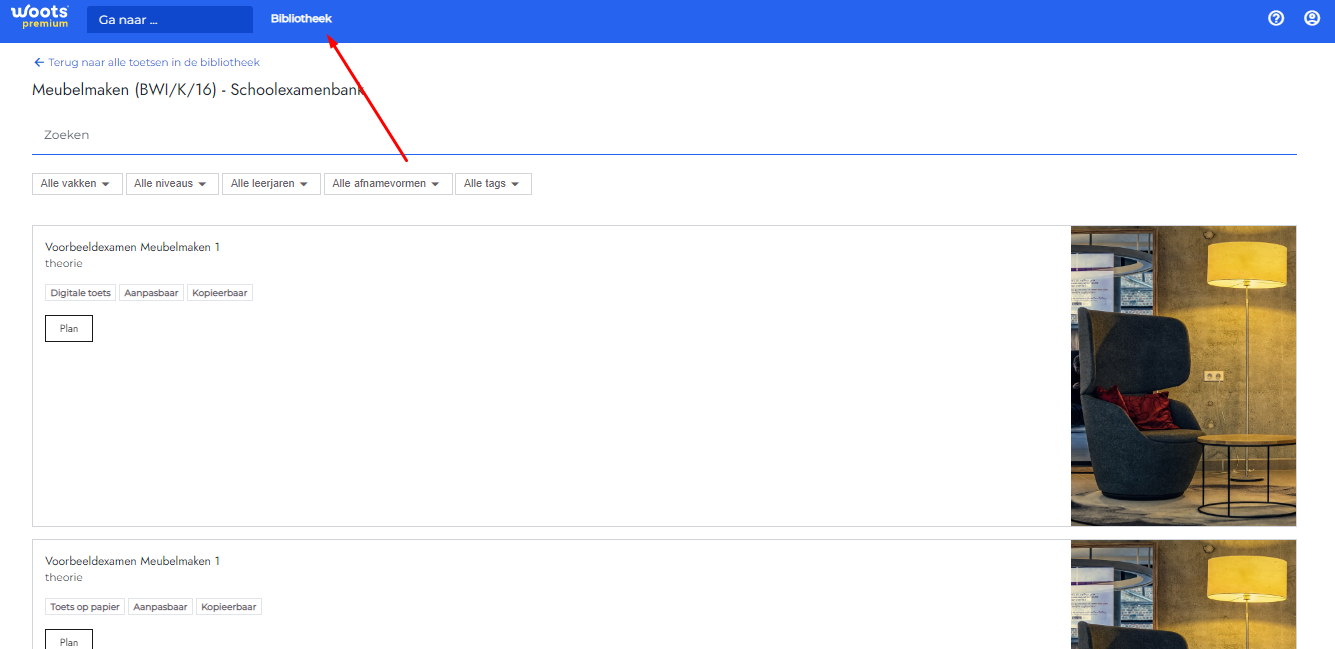
Task: Open the Alle afnamevormen dropdown
Action: [x=388, y=184]
